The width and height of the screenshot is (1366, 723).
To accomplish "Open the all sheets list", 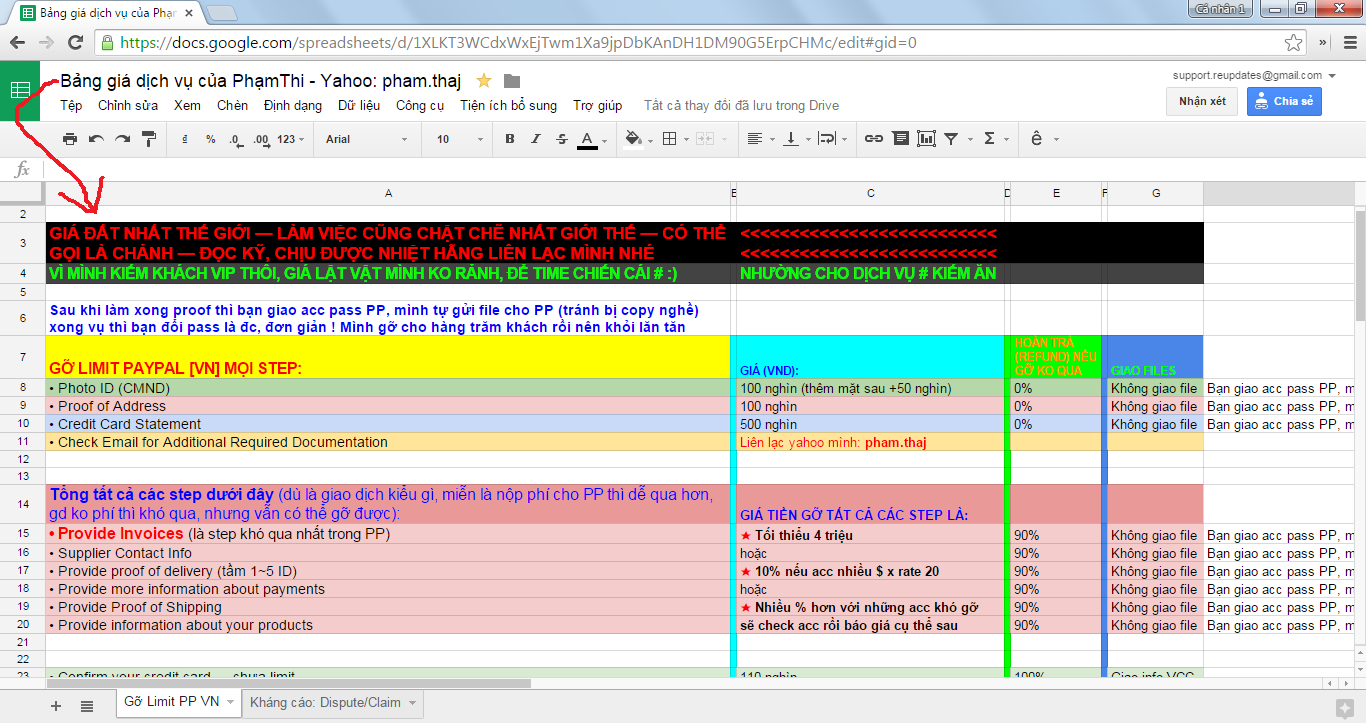I will click(x=87, y=705).
